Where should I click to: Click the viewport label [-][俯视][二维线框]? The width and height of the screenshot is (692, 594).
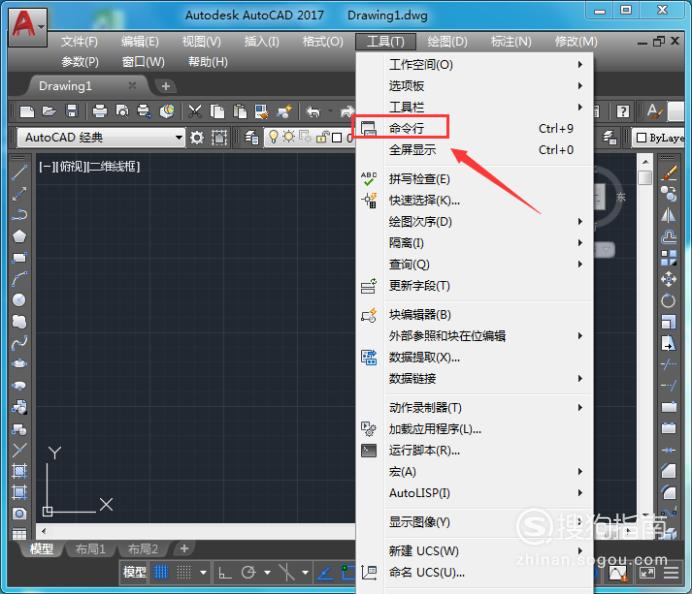pyautogui.click(x=90, y=167)
